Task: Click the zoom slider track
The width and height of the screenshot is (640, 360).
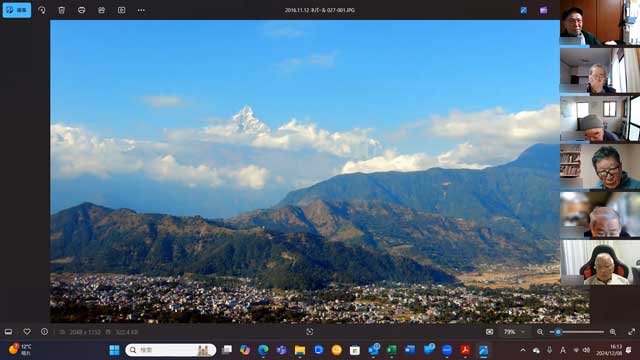Action: [x=577, y=332]
